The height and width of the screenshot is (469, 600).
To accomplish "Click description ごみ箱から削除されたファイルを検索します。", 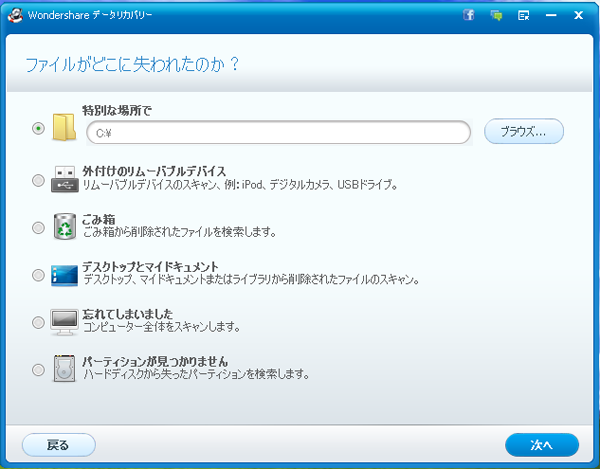I will tap(179, 232).
